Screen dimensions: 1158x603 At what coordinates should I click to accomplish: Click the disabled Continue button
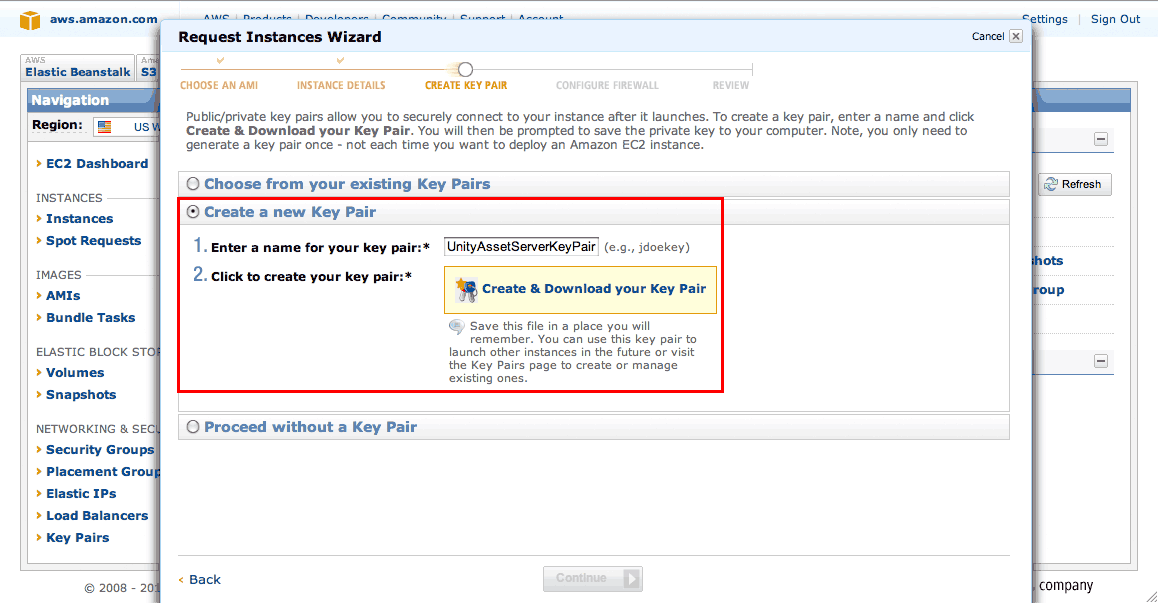(593, 579)
